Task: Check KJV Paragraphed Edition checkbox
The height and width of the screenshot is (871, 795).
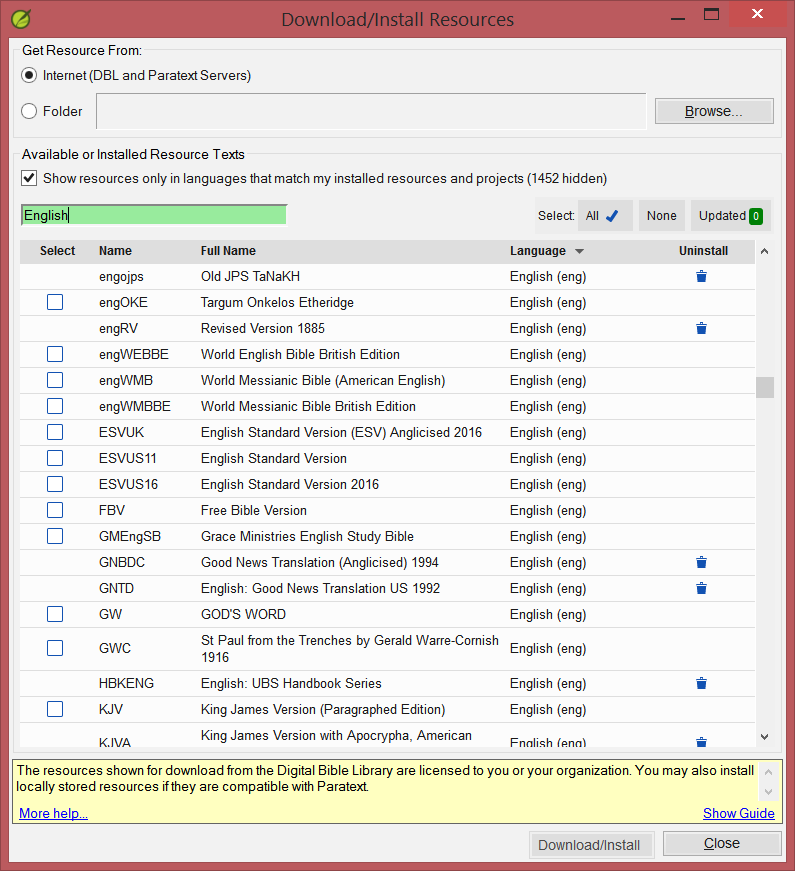Action: click(55, 709)
